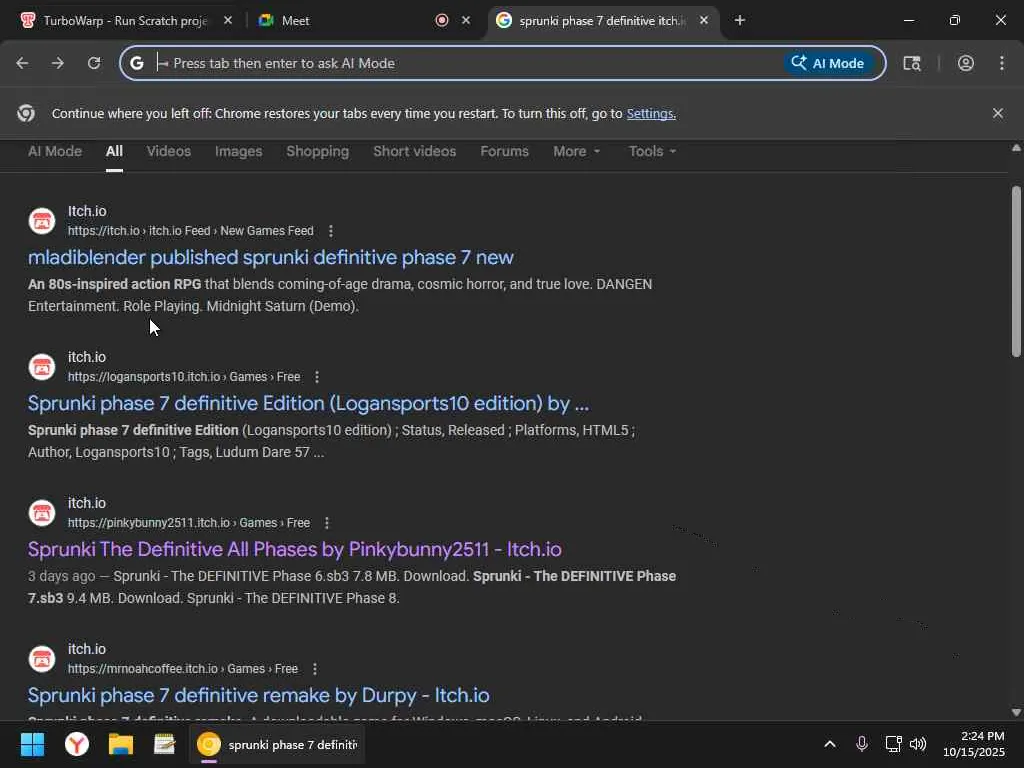Viewport: 1024px width, 768px height.
Task: Click the Chrome icon in the infobar
Action: pyautogui.click(x=26, y=113)
